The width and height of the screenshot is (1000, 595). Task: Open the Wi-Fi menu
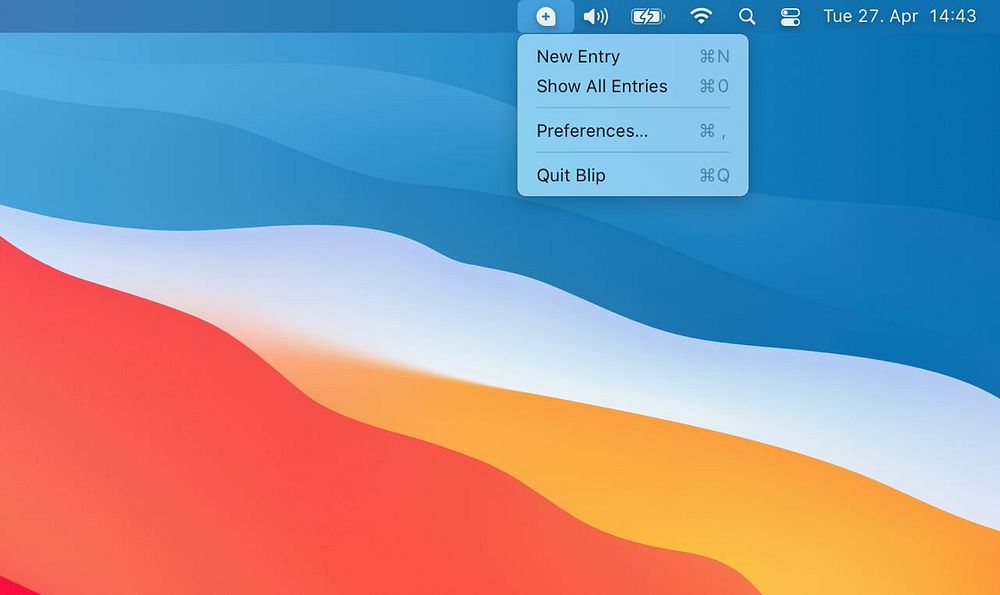coord(701,16)
